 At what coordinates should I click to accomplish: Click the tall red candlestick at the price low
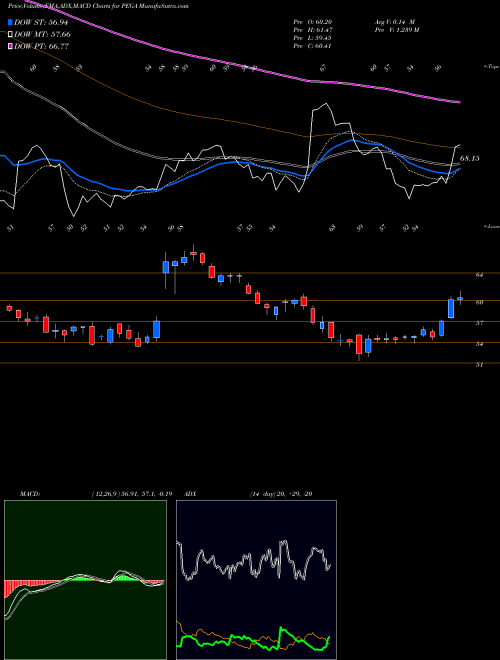359,344
